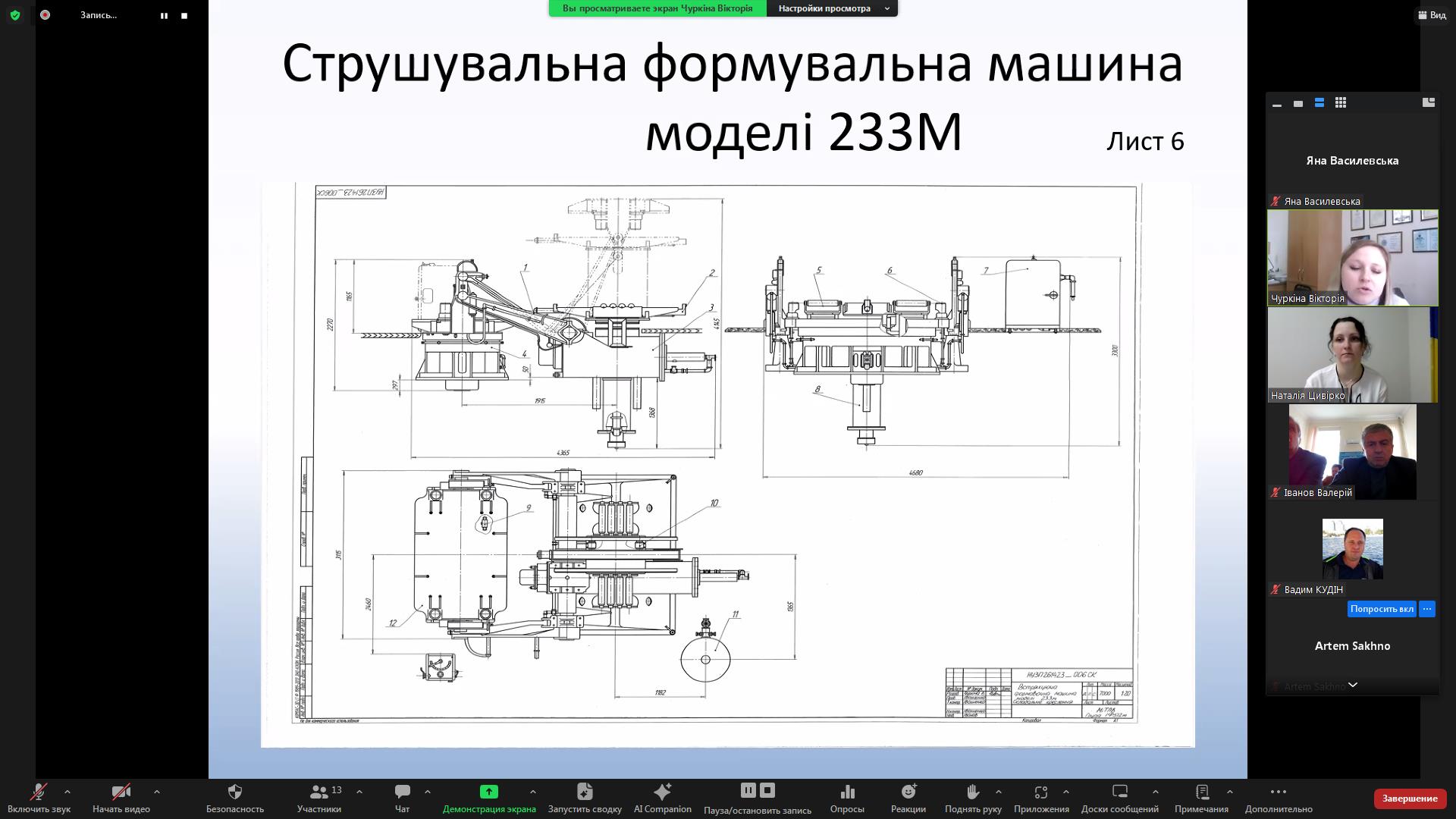
Task: Select Чуркіна Вікторія video thumbnail
Action: (1352, 258)
